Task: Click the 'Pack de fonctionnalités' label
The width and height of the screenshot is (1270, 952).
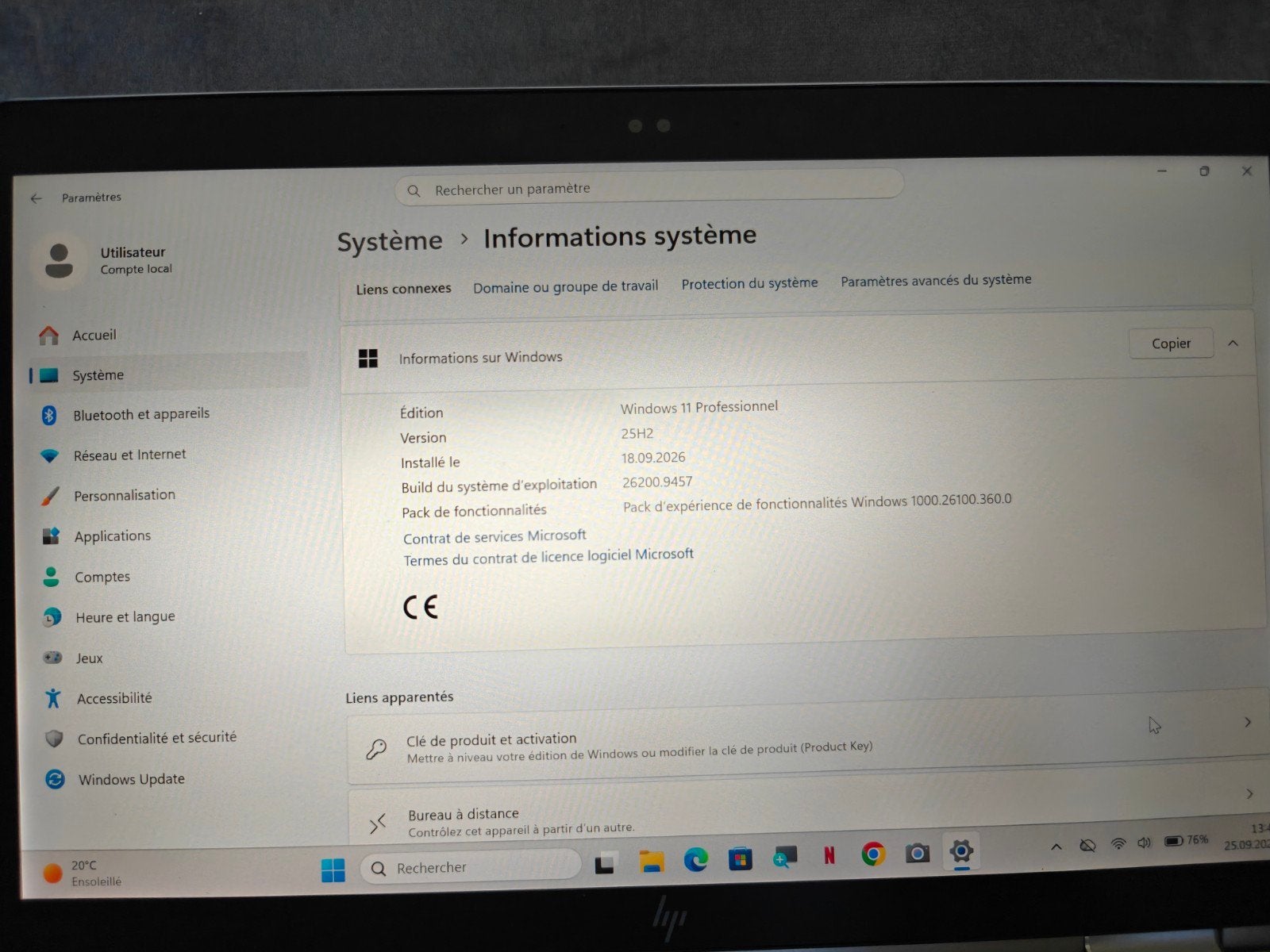Action: click(474, 512)
